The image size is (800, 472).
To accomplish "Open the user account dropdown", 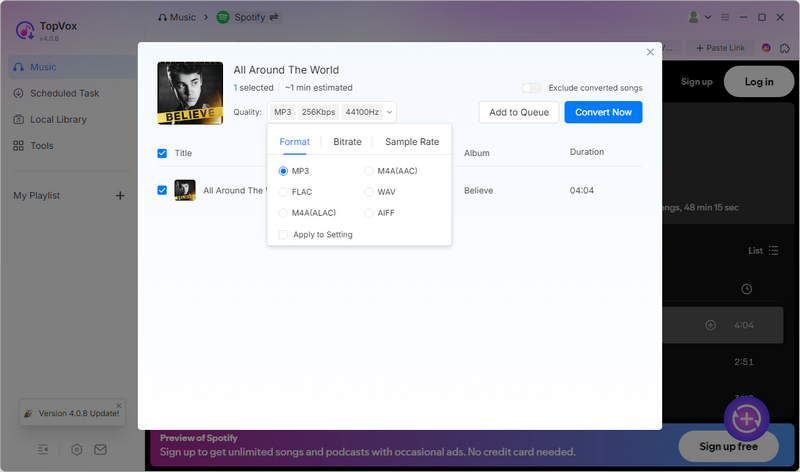I will [699, 17].
